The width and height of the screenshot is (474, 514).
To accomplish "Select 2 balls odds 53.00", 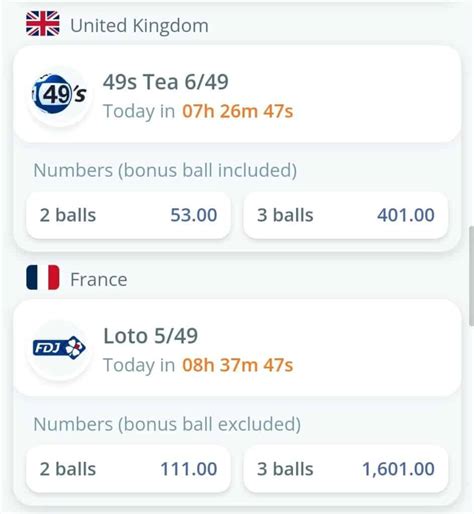I will [x=128, y=215].
